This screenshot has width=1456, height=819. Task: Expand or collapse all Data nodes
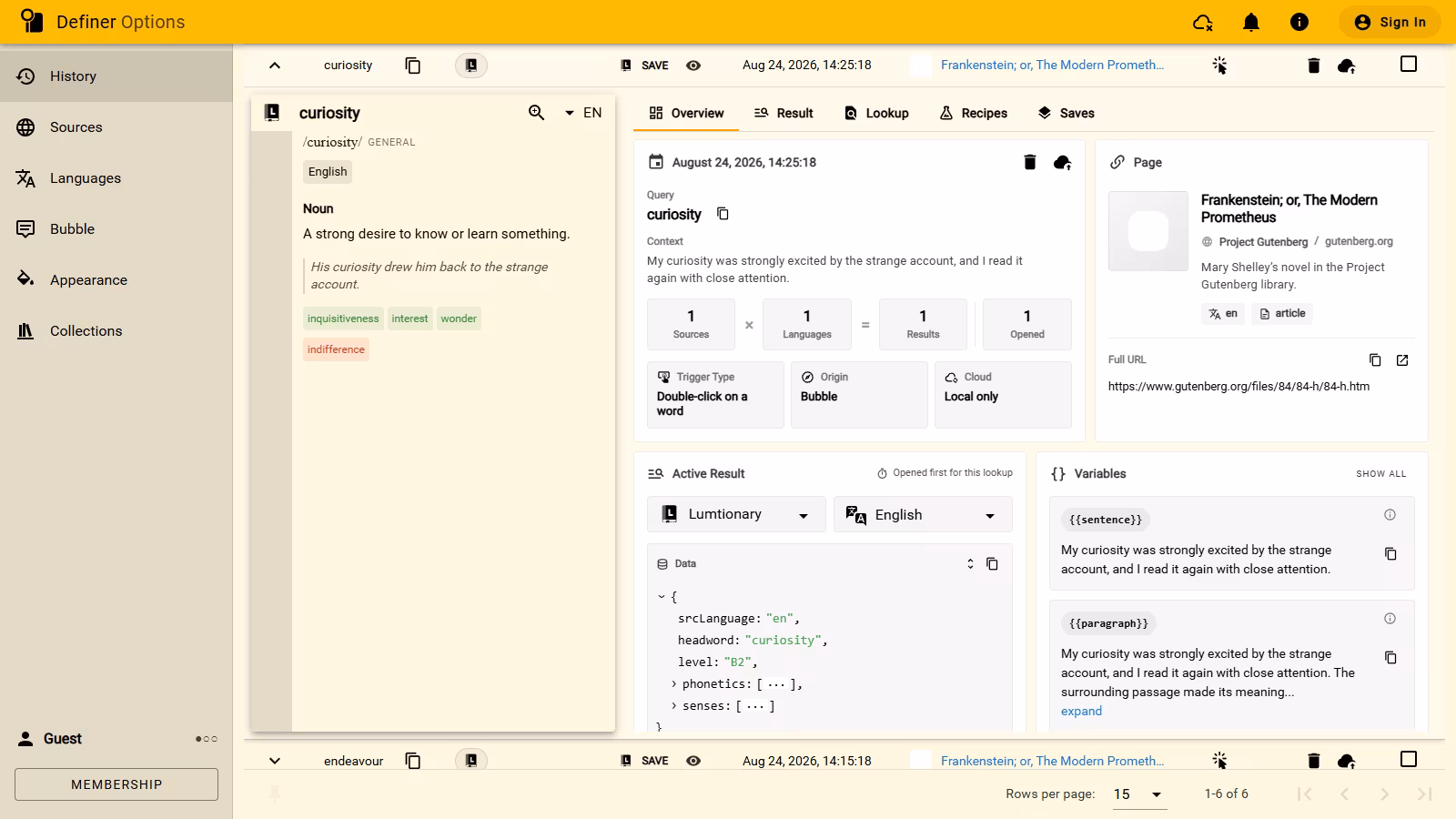[x=970, y=564]
